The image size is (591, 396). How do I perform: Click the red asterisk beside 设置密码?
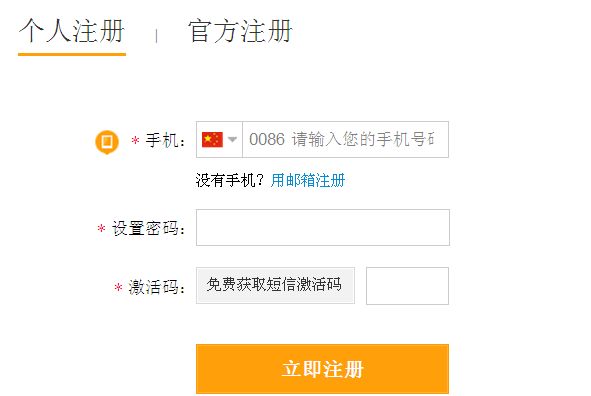(x=101, y=228)
